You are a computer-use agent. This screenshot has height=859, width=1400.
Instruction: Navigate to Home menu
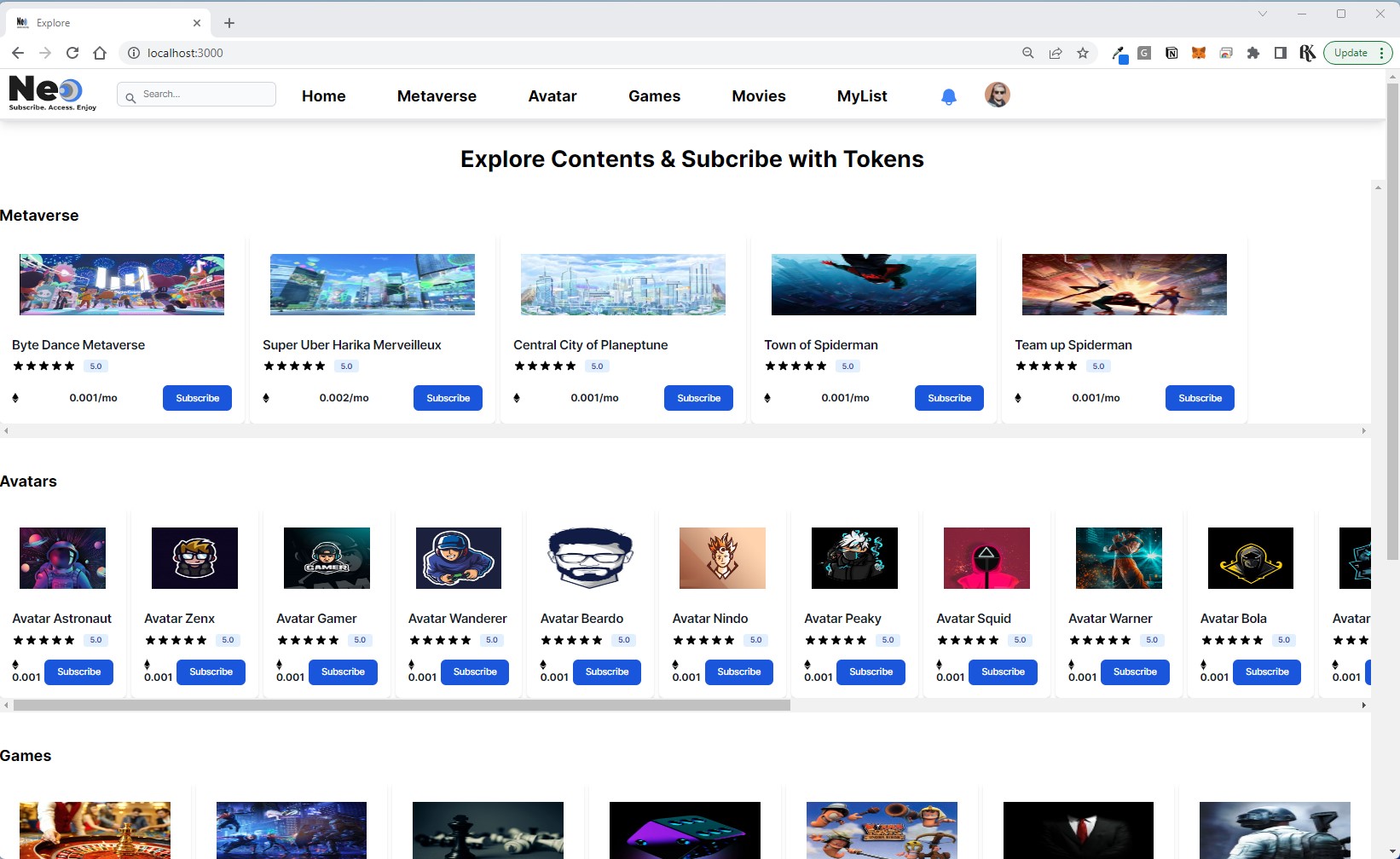click(x=324, y=96)
